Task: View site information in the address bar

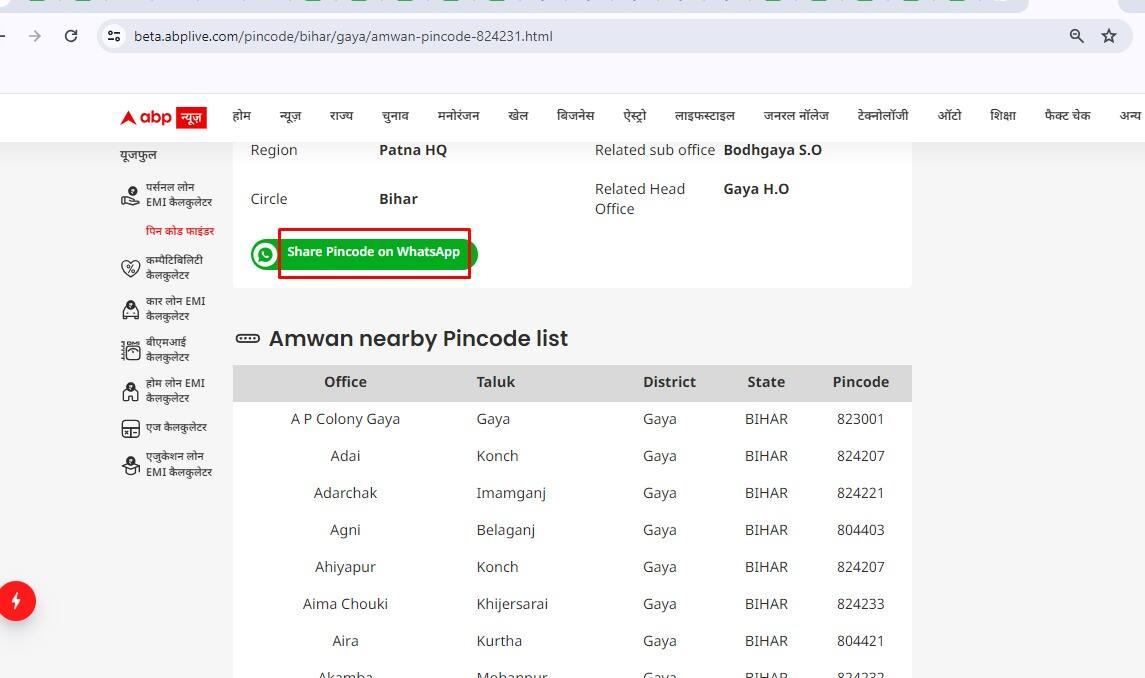Action: [x=114, y=36]
